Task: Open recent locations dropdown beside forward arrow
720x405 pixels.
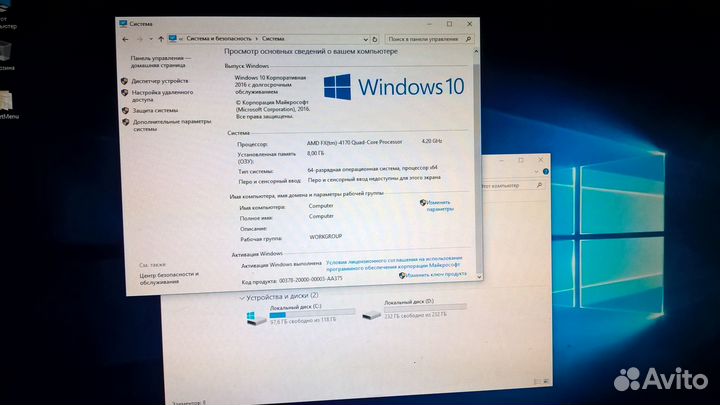Action: point(151,39)
